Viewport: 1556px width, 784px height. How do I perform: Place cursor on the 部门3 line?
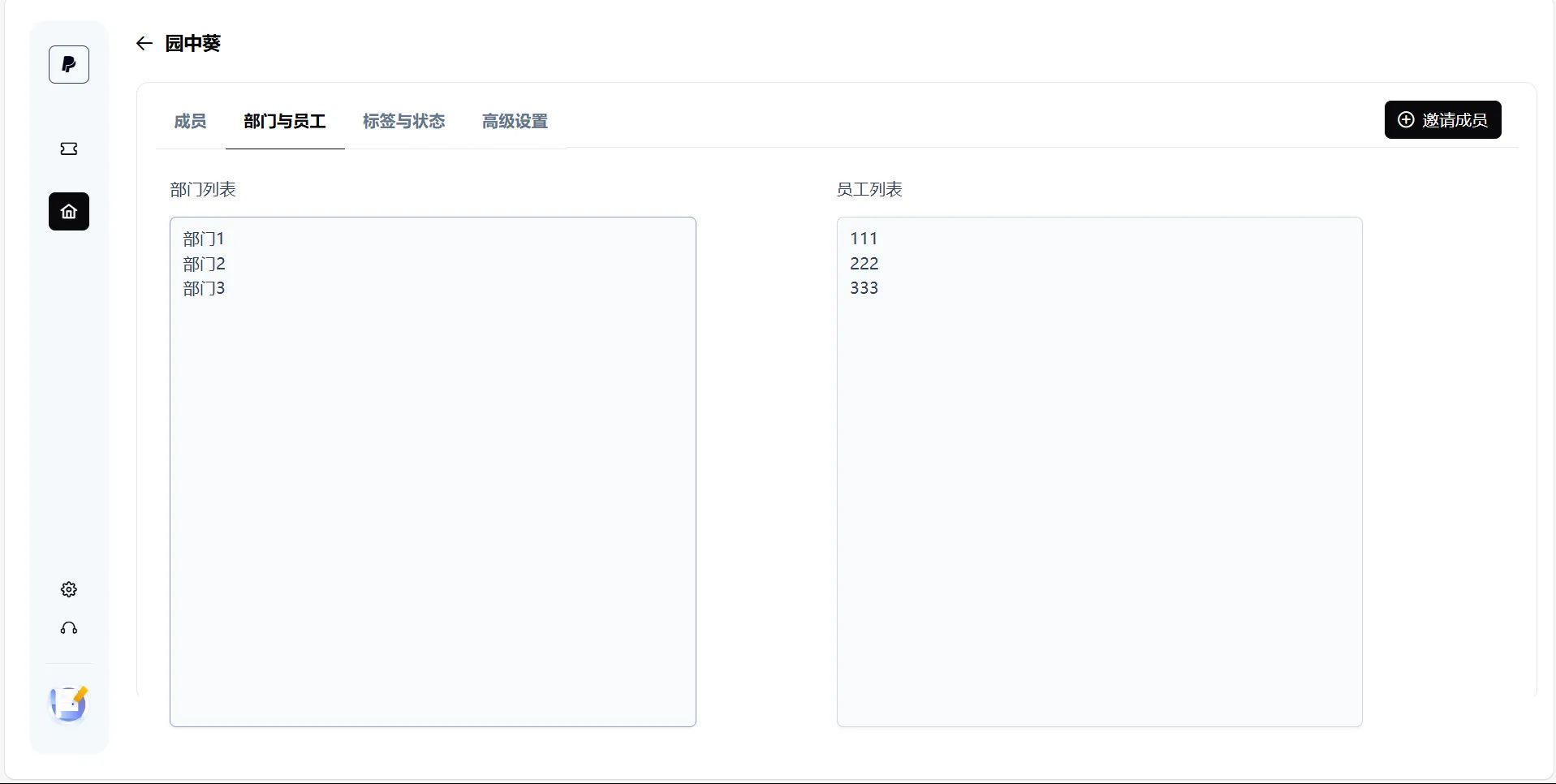(204, 288)
